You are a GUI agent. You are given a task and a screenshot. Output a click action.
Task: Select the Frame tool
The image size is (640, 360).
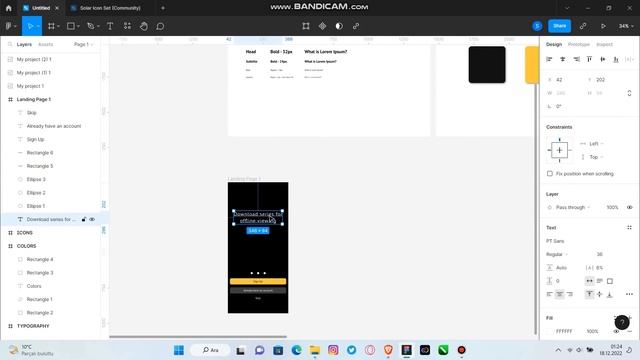(x=51, y=26)
